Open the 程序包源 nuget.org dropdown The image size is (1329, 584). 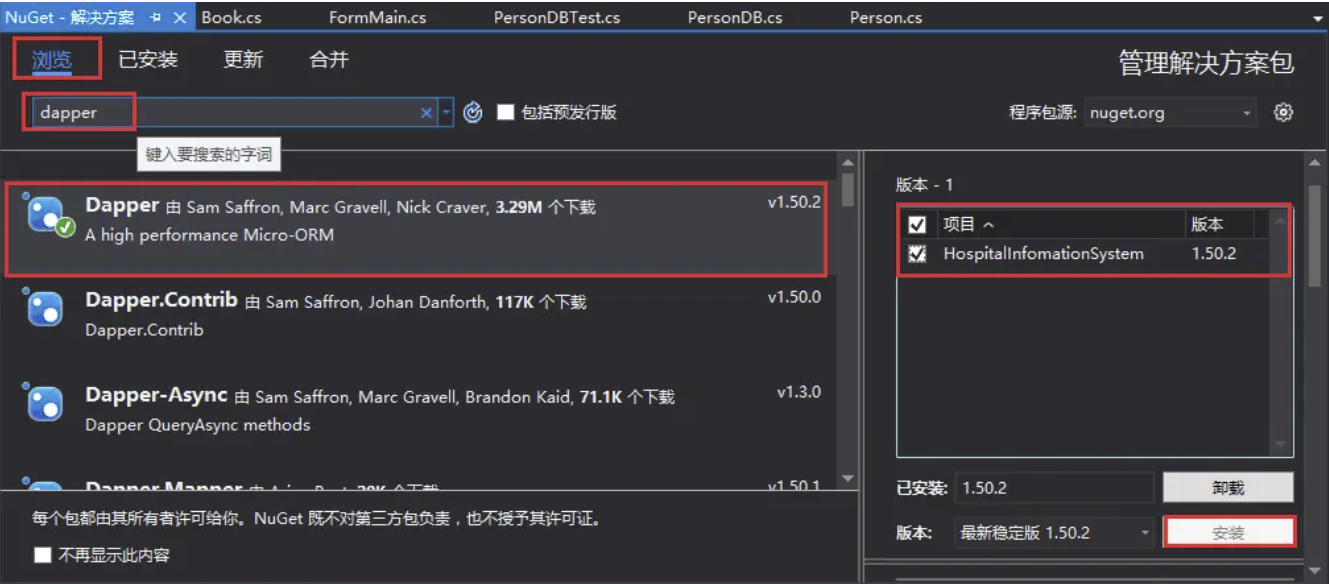pyautogui.click(x=1170, y=113)
